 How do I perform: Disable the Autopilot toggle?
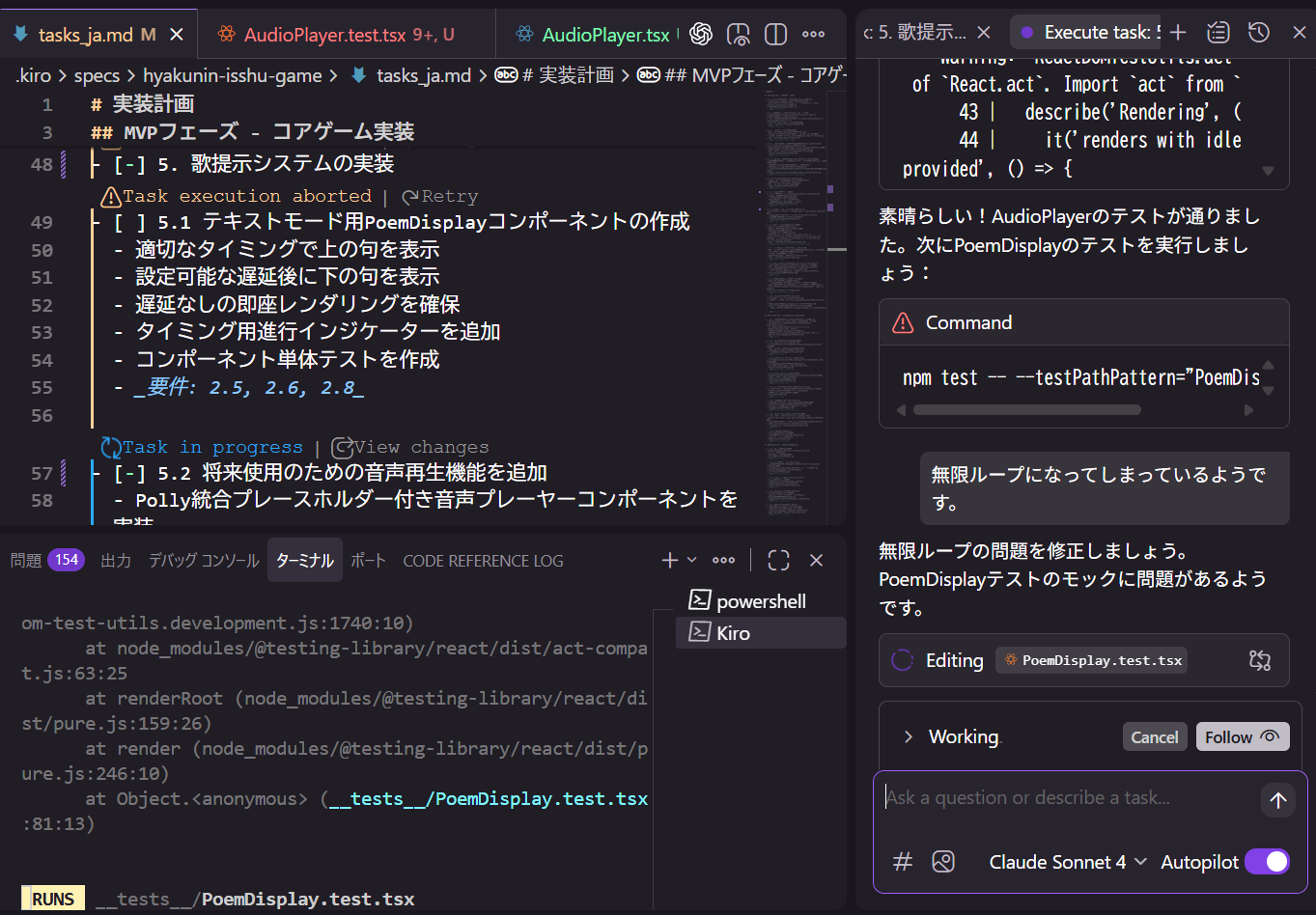point(1267,861)
